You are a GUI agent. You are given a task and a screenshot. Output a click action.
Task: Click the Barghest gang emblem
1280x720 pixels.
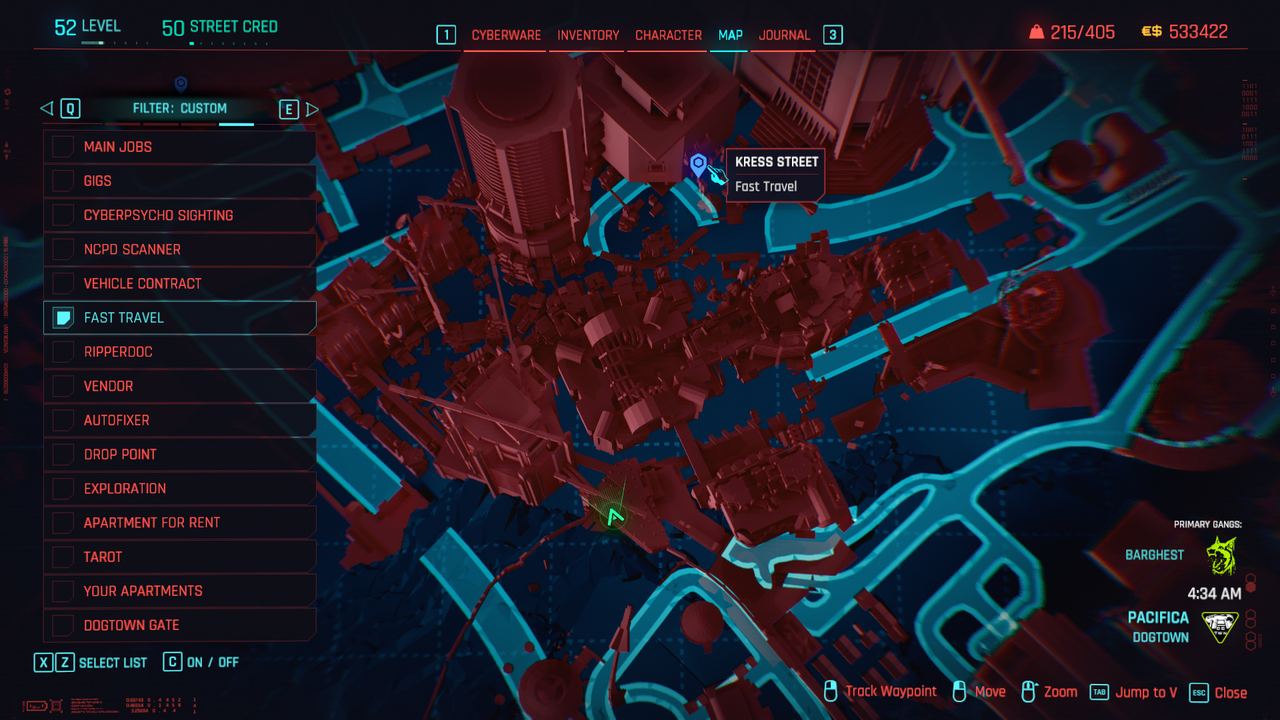point(1221,556)
